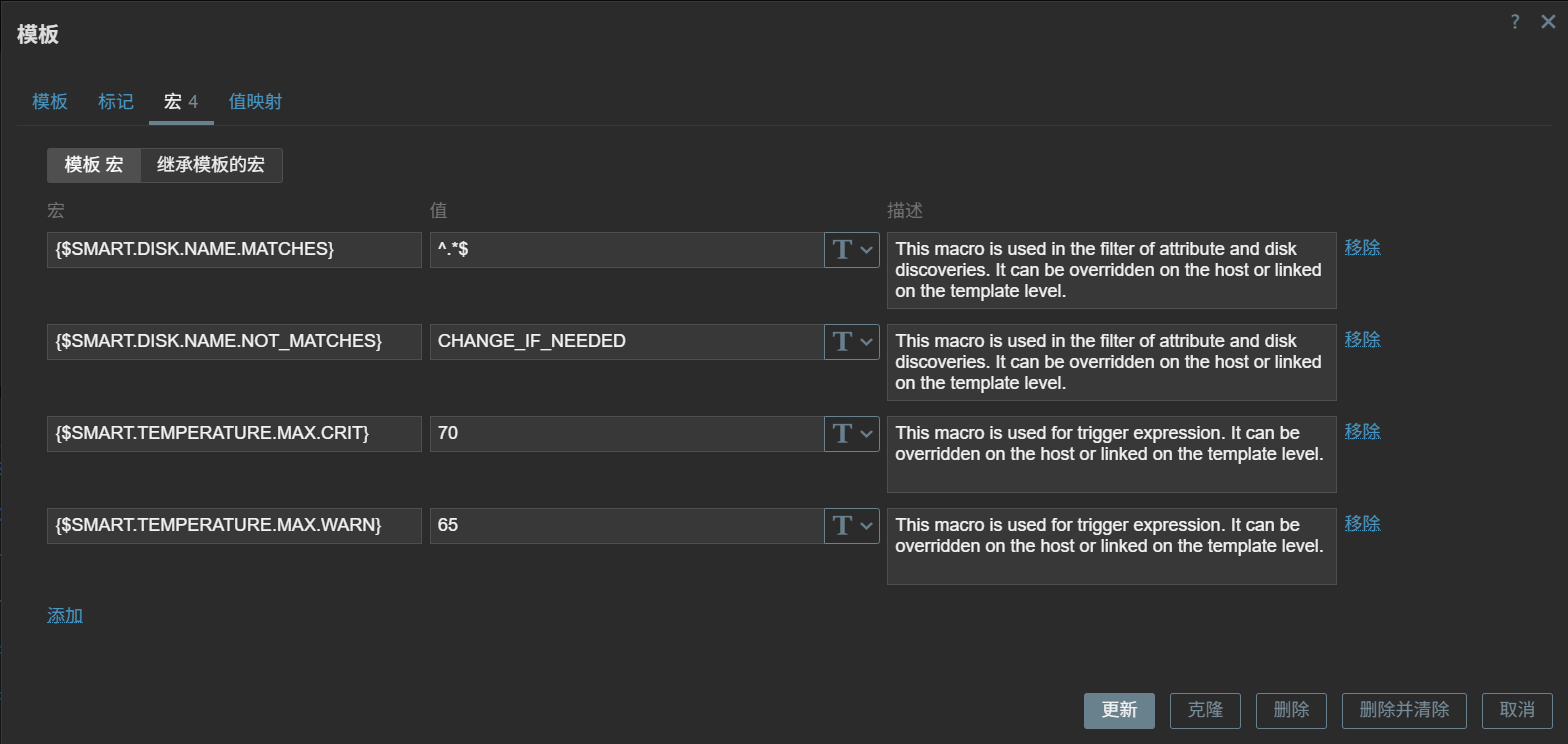Image resolution: width=1568 pixels, height=744 pixels.
Task: Open value type dropdown for TEMPERATURE.MAX.WARN
Action: [x=852, y=526]
